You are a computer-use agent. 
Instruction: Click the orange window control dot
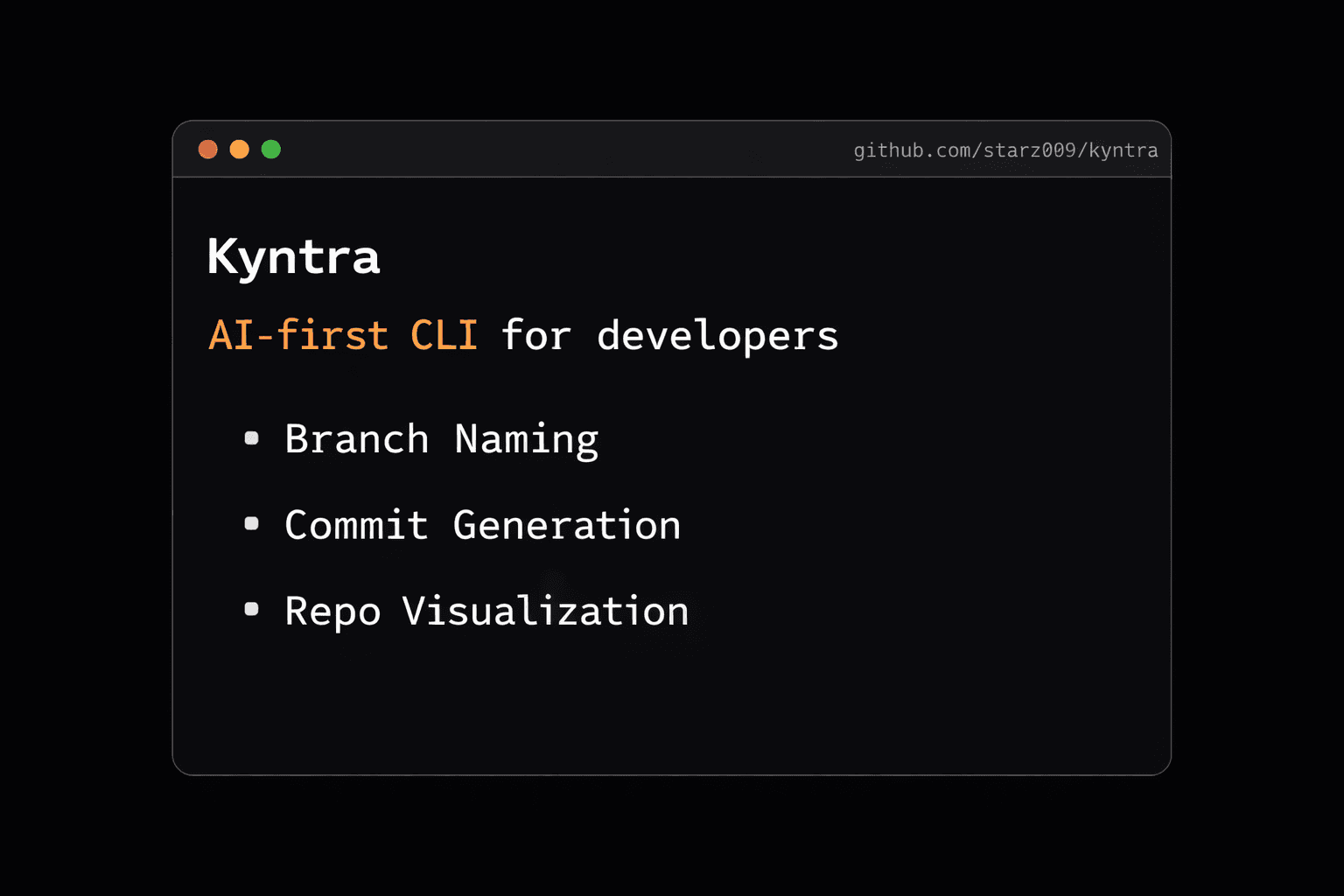tap(240, 149)
